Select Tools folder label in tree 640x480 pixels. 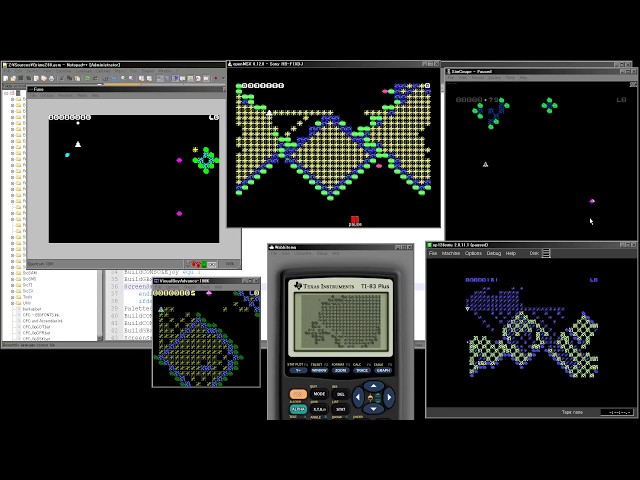coord(27,297)
